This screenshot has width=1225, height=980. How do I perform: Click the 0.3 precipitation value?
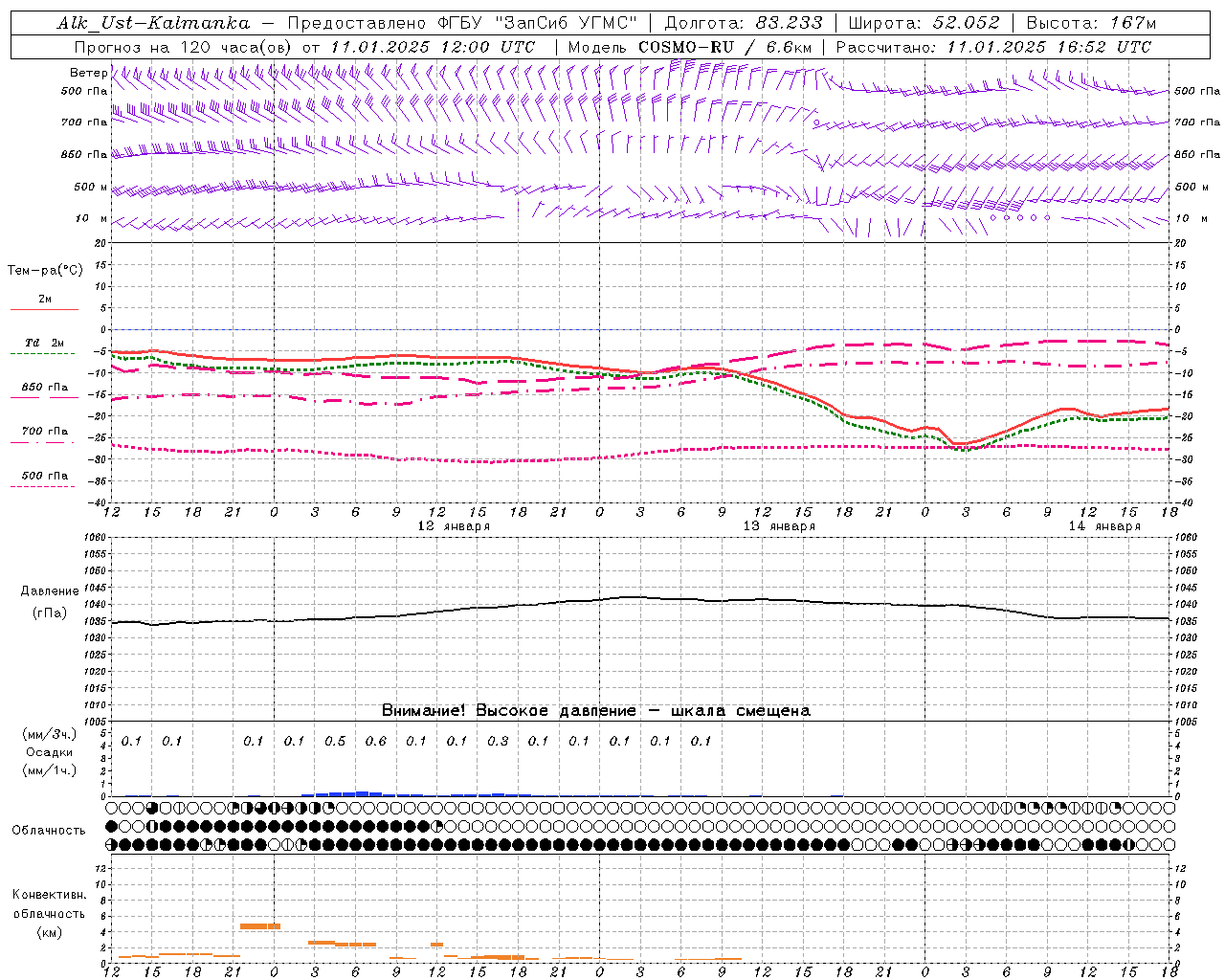click(498, 741)
